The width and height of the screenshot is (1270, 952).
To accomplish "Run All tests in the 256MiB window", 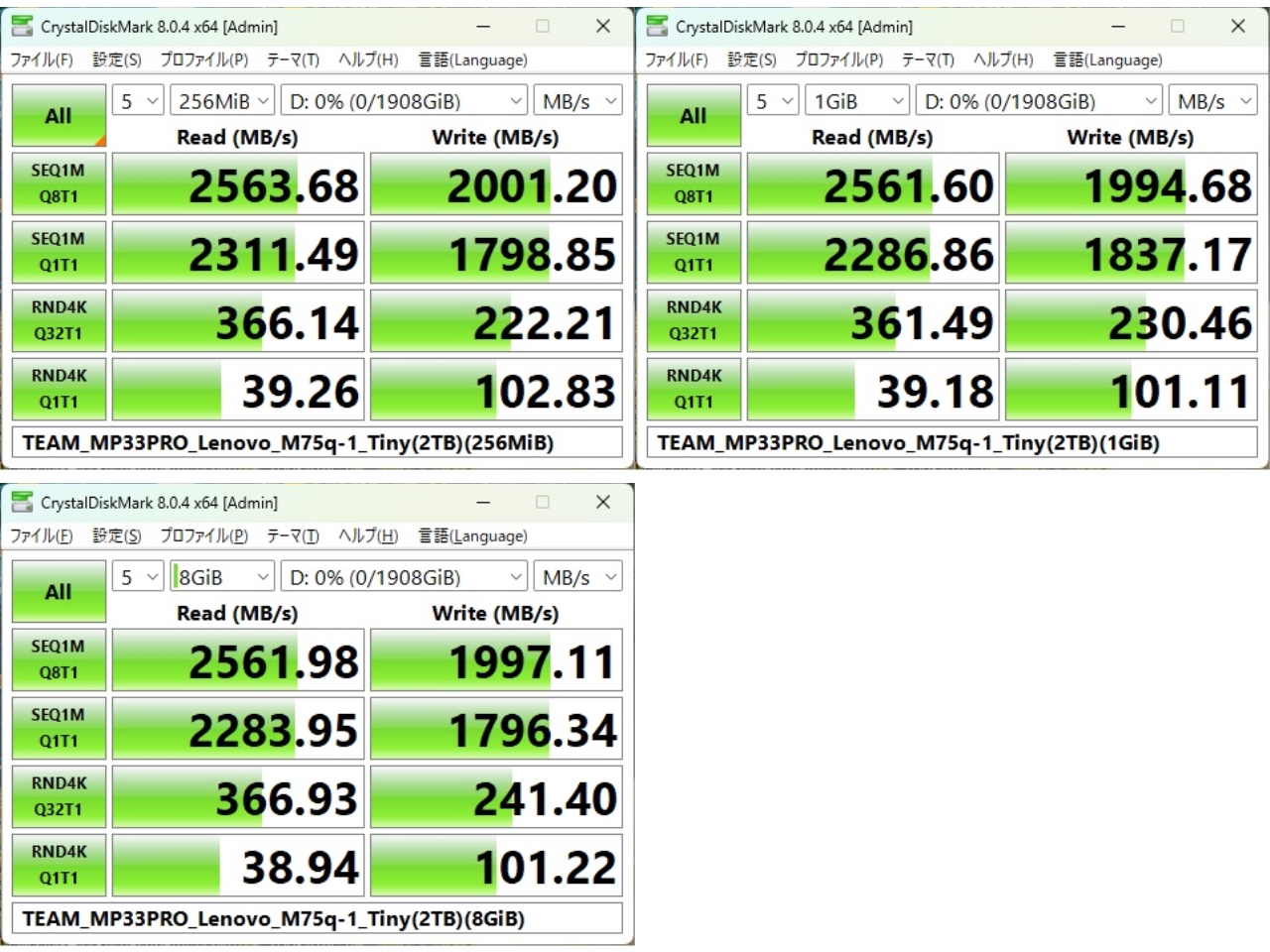I will coord(59,116).
